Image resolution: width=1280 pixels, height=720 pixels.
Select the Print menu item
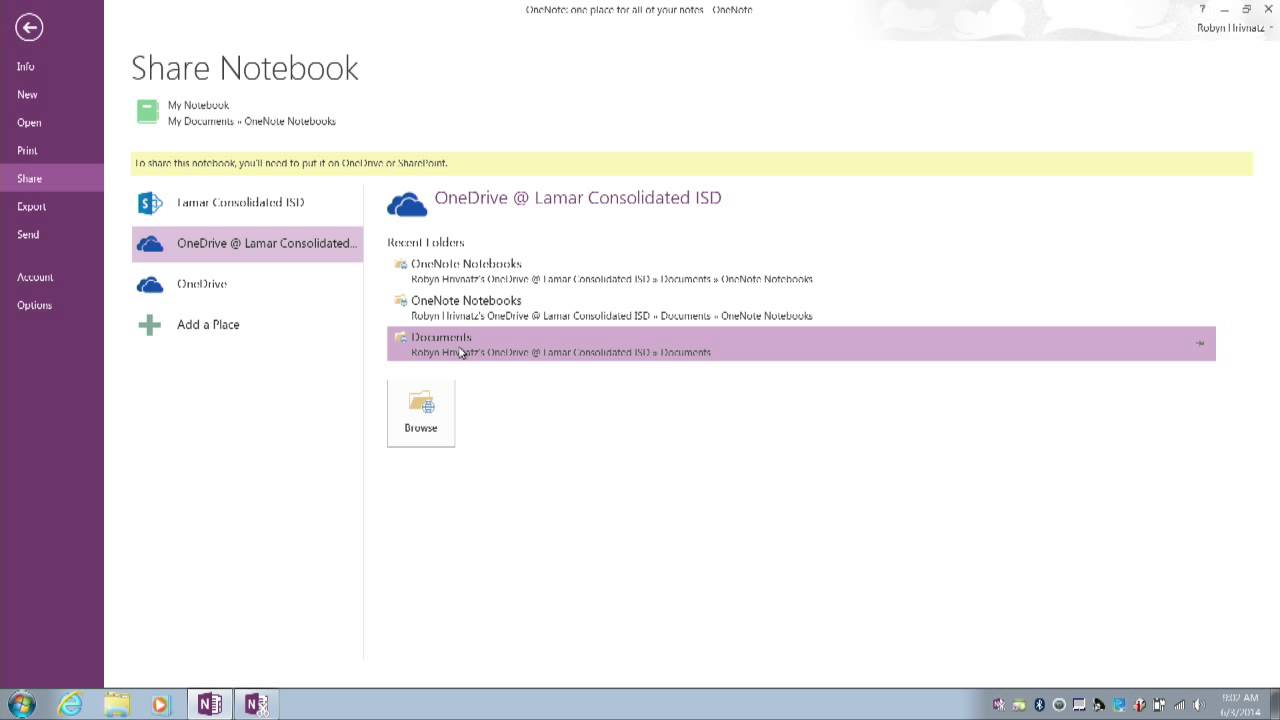27,151
